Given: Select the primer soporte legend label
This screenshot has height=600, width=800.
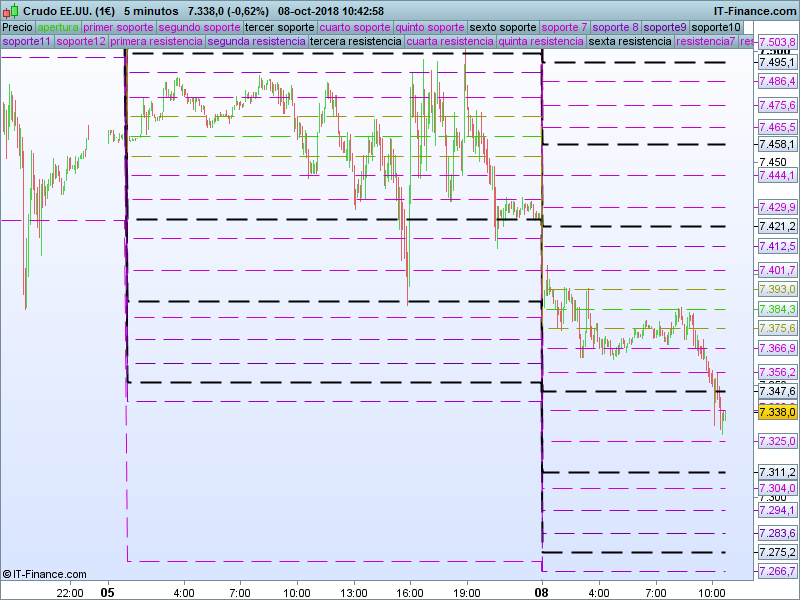Looking at the screenshot, I should (118, 27).
